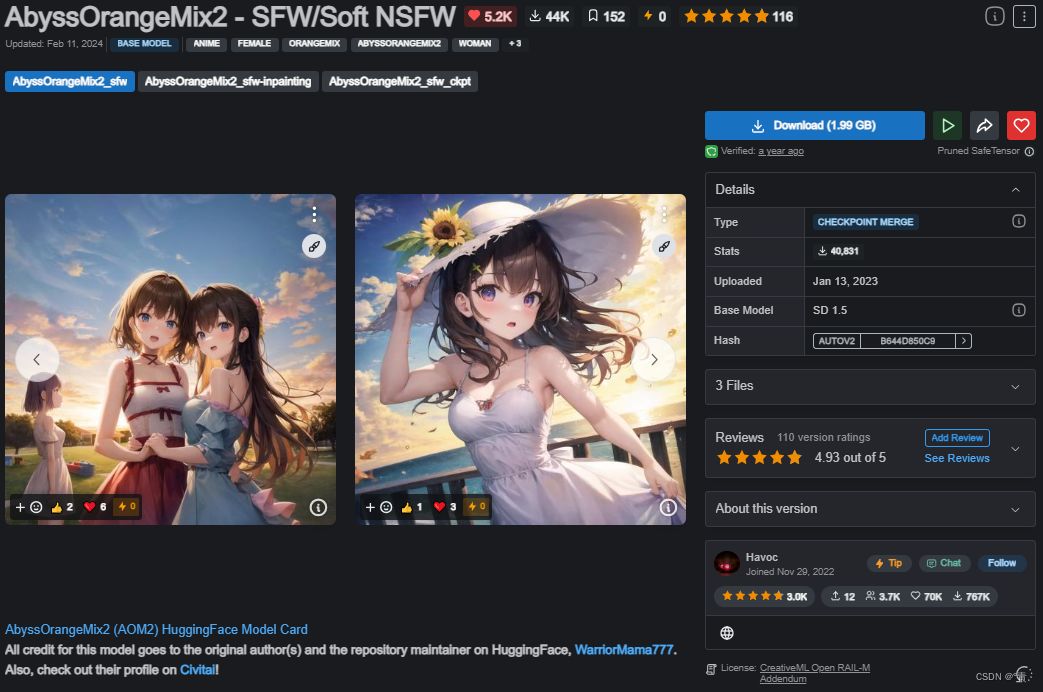Click info icon next to Checkpoint Merge
The width and height of the screenshot is (1043, 692).
click(x=1018, y=221)
